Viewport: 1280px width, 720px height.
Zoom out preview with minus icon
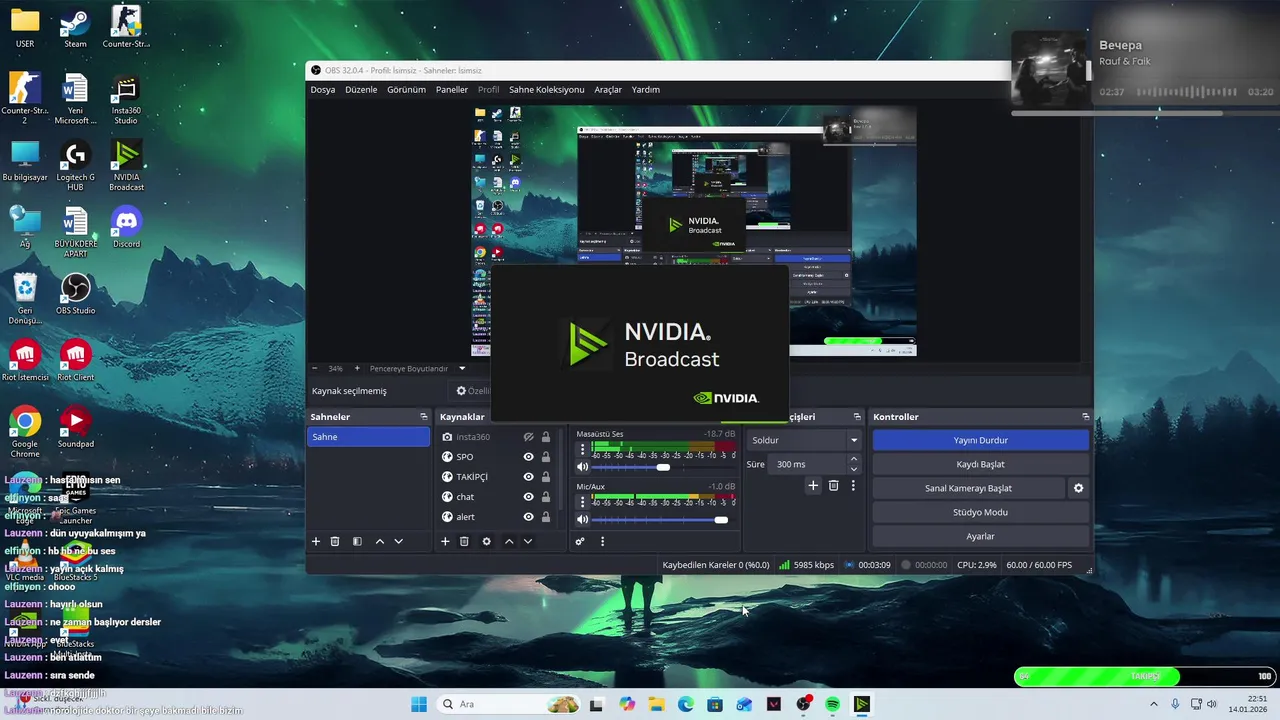[314, 368]
